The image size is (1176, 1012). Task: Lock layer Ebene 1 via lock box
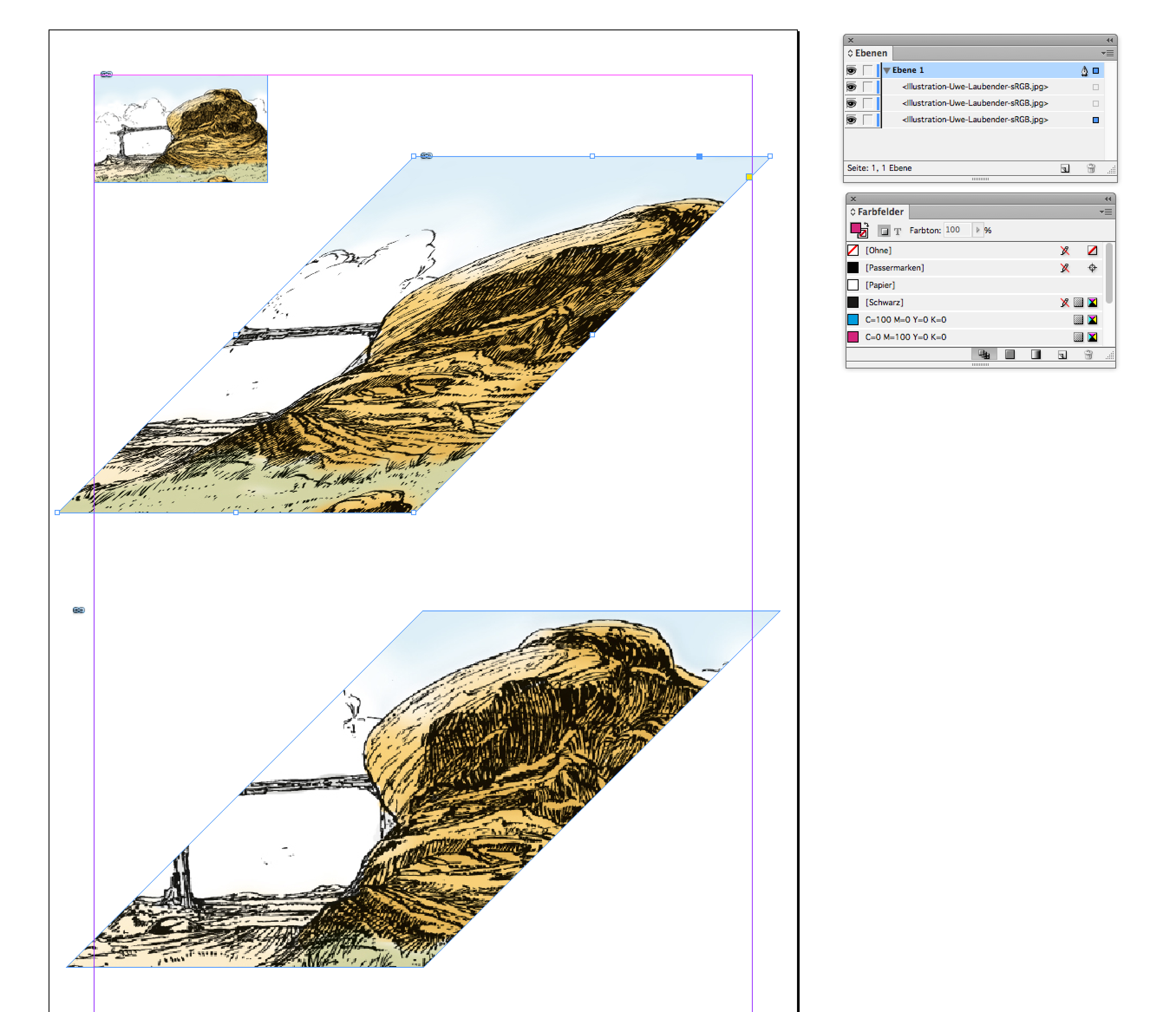867,70
